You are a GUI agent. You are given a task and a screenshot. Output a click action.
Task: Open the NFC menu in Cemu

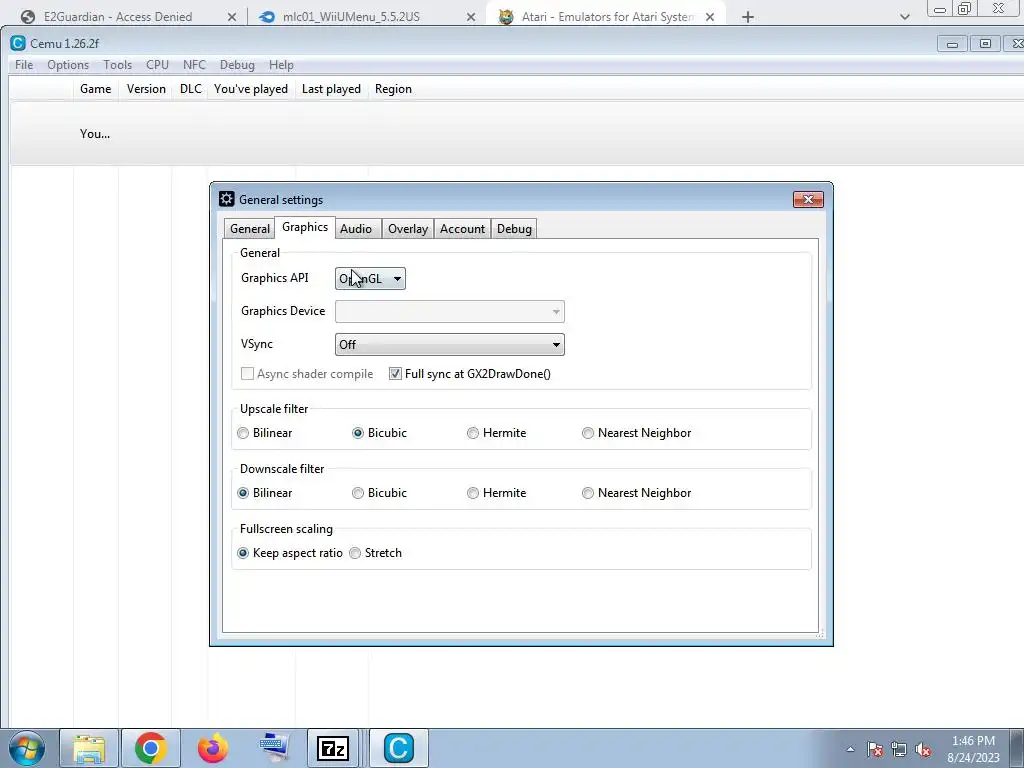(x=195, y=65)
